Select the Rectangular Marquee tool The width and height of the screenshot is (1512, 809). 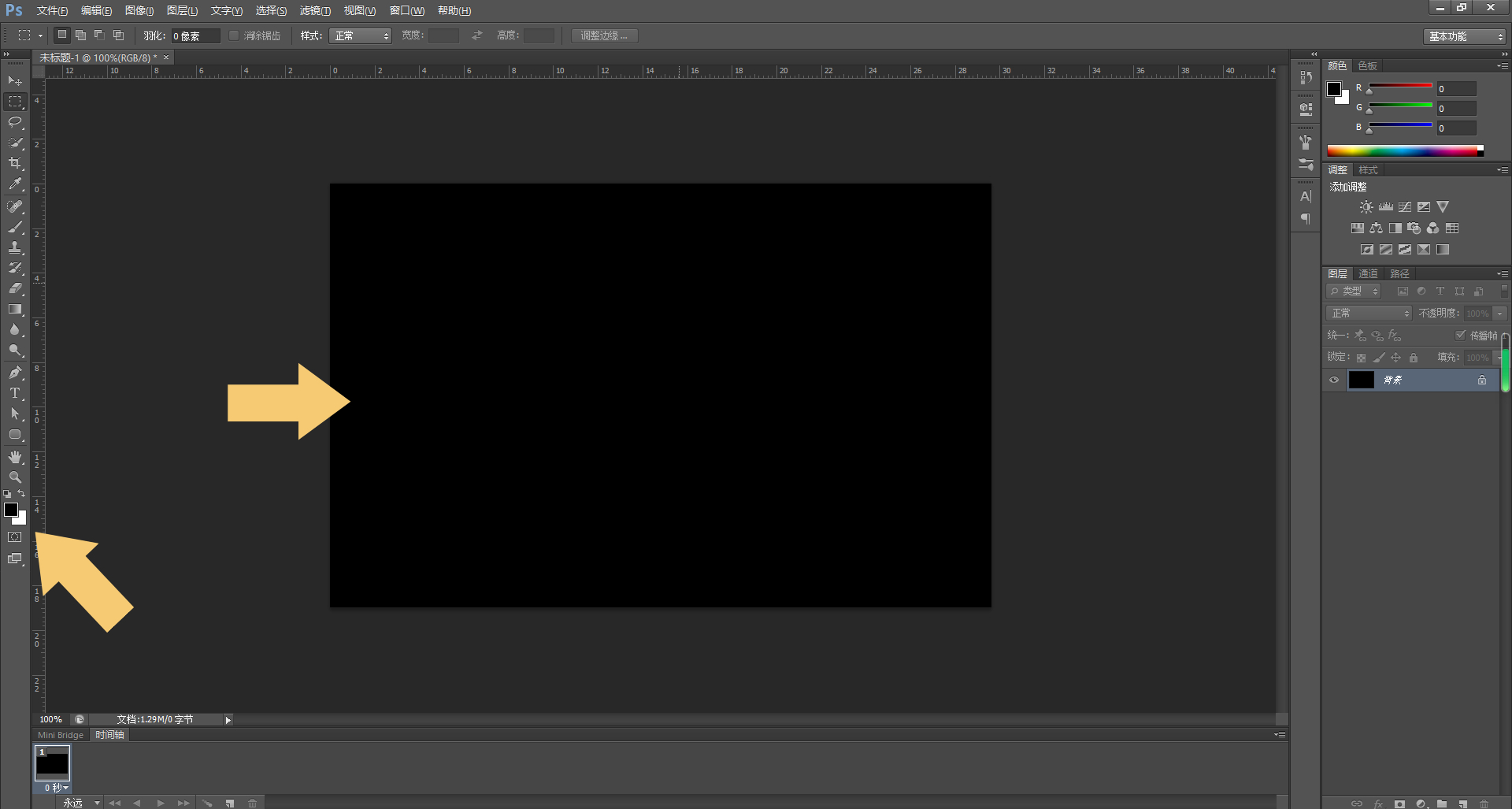tap(15, 102)
